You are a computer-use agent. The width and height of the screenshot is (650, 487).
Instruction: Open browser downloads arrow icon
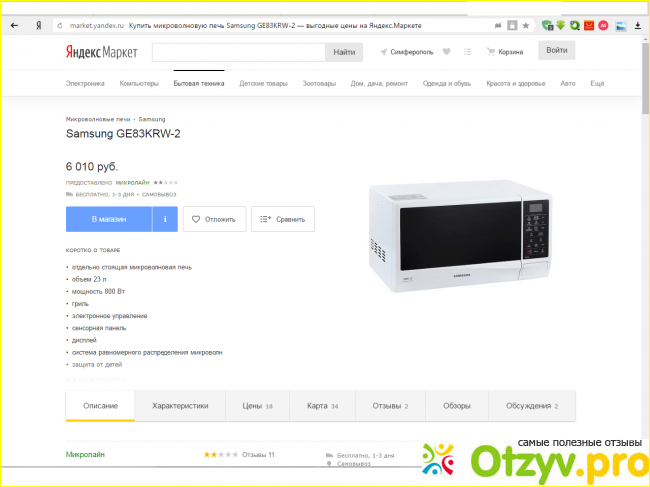click(x=638, y=26)
